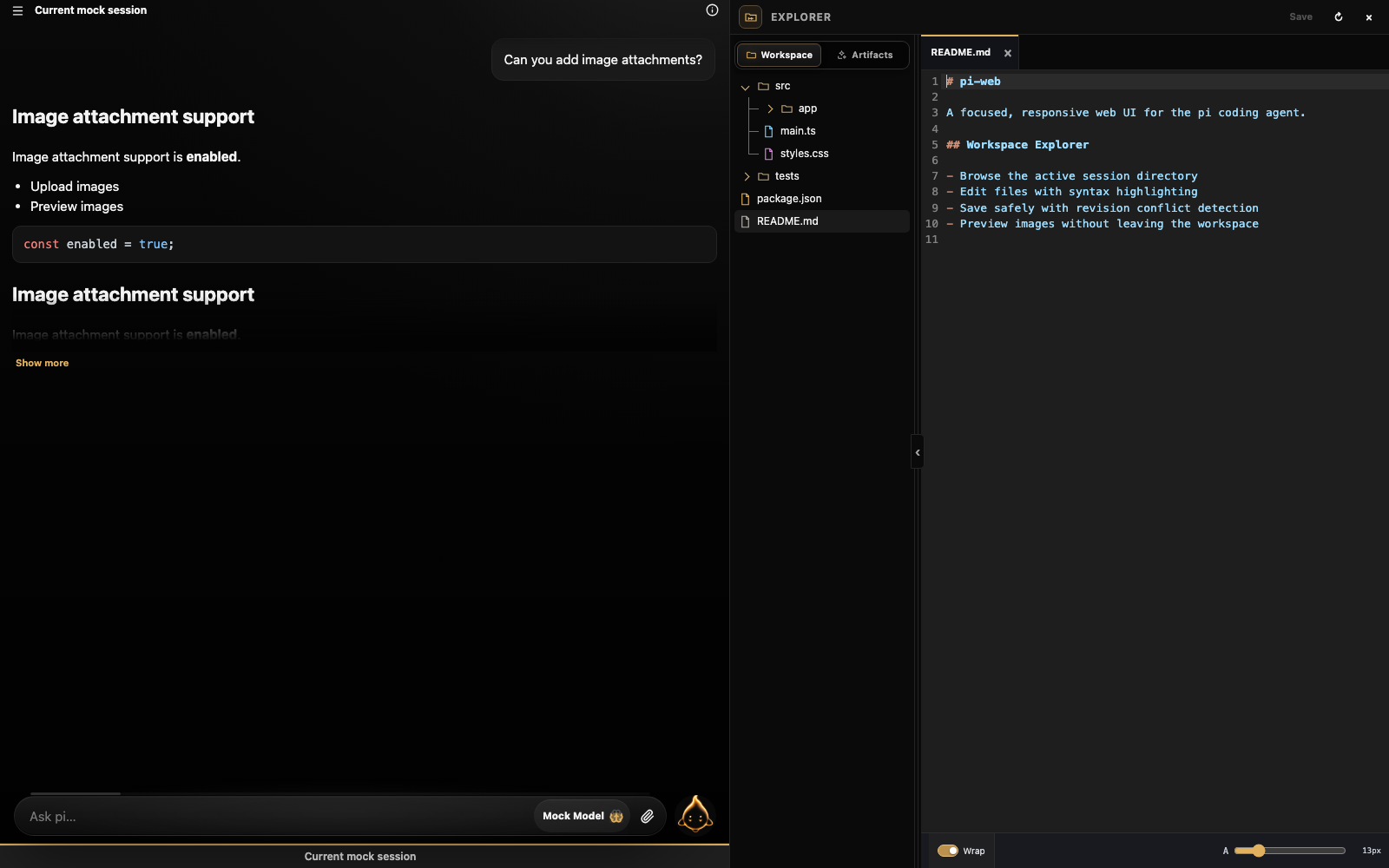Close the Explorer panel
The image size is (1389, 868).
(1369, 17)
